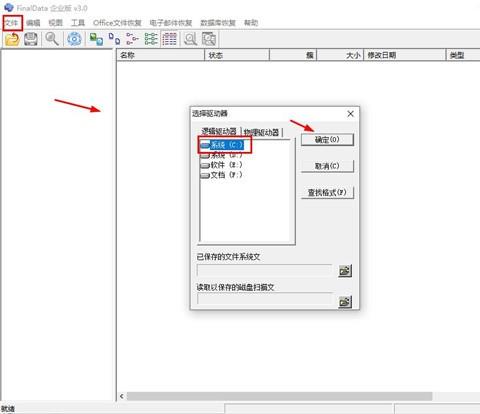Select drive 系统 (C:) in the list
The height and width of the screenshot is (414, 480).
tap(222, 145)
